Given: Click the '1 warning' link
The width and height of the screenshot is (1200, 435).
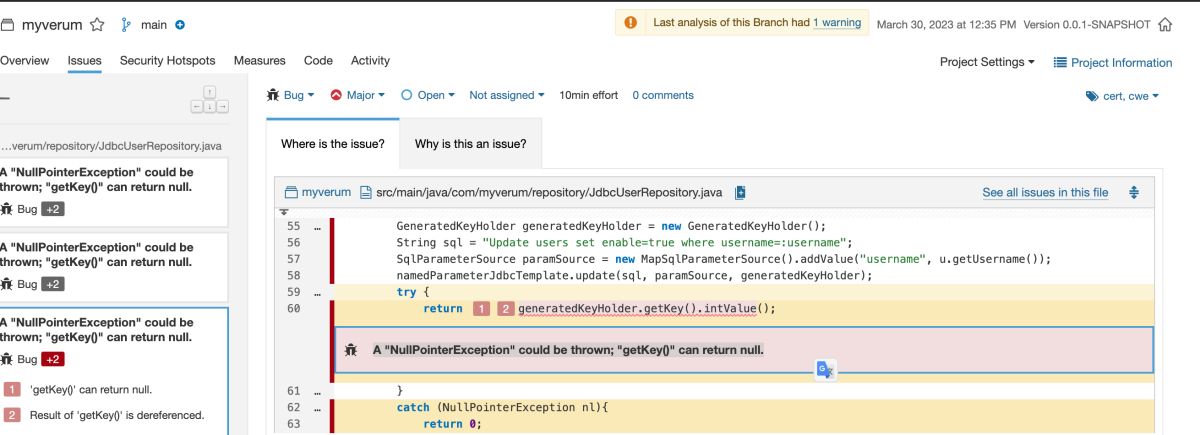Looking at the screenshot, I should coord(838,22).
